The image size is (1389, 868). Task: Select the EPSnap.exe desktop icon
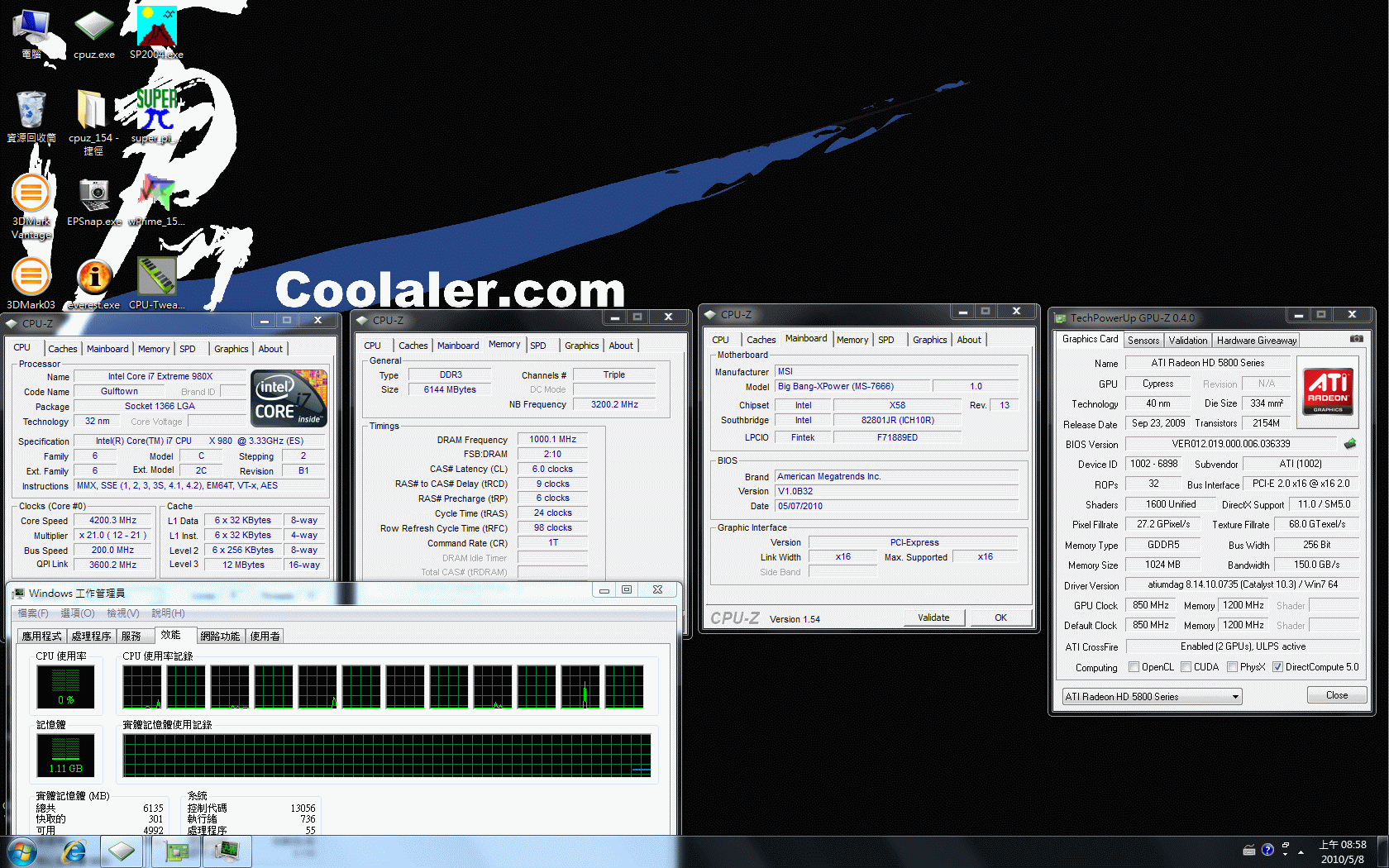[94, 201]
